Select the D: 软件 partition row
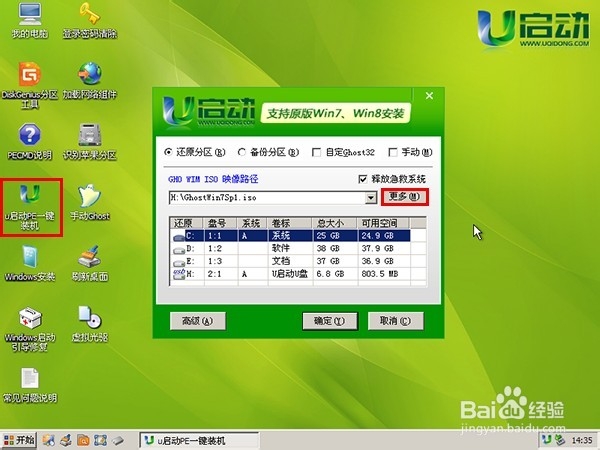600x450 pixels. pos(291,248)
